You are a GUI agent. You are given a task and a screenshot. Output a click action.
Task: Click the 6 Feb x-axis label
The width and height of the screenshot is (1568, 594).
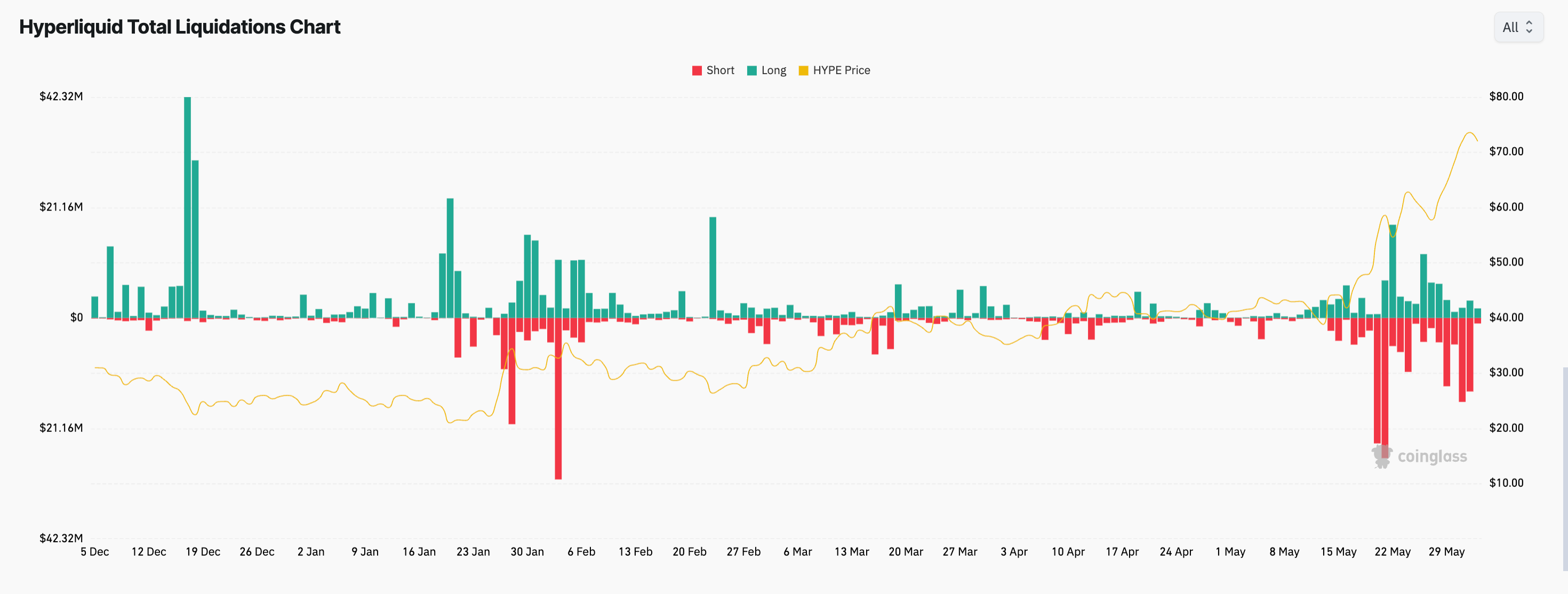click(x=581, y=552)
